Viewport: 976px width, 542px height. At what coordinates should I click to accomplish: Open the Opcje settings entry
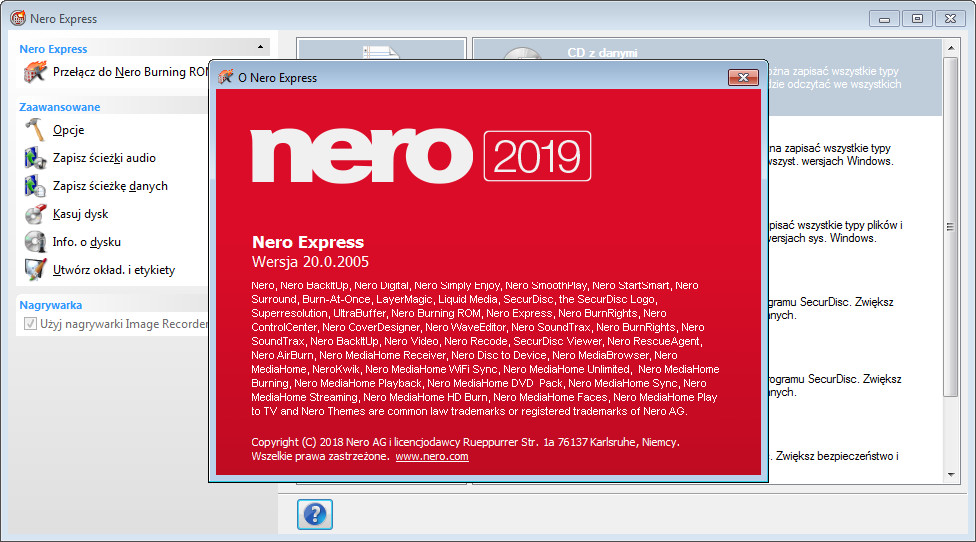pyautogui.click(x=68, y=130)
